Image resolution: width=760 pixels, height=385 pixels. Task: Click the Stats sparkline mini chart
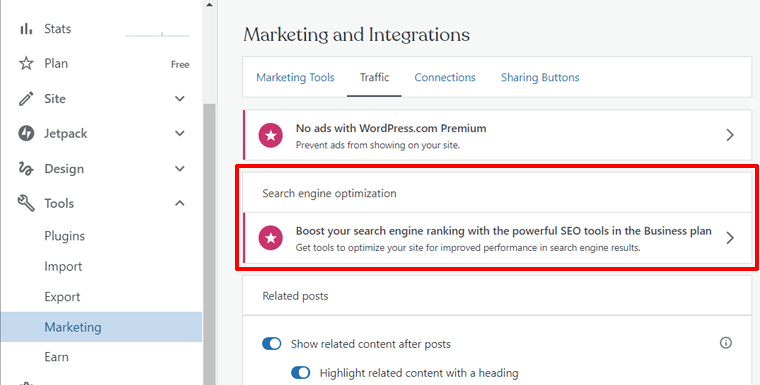[x=157, y=34]
